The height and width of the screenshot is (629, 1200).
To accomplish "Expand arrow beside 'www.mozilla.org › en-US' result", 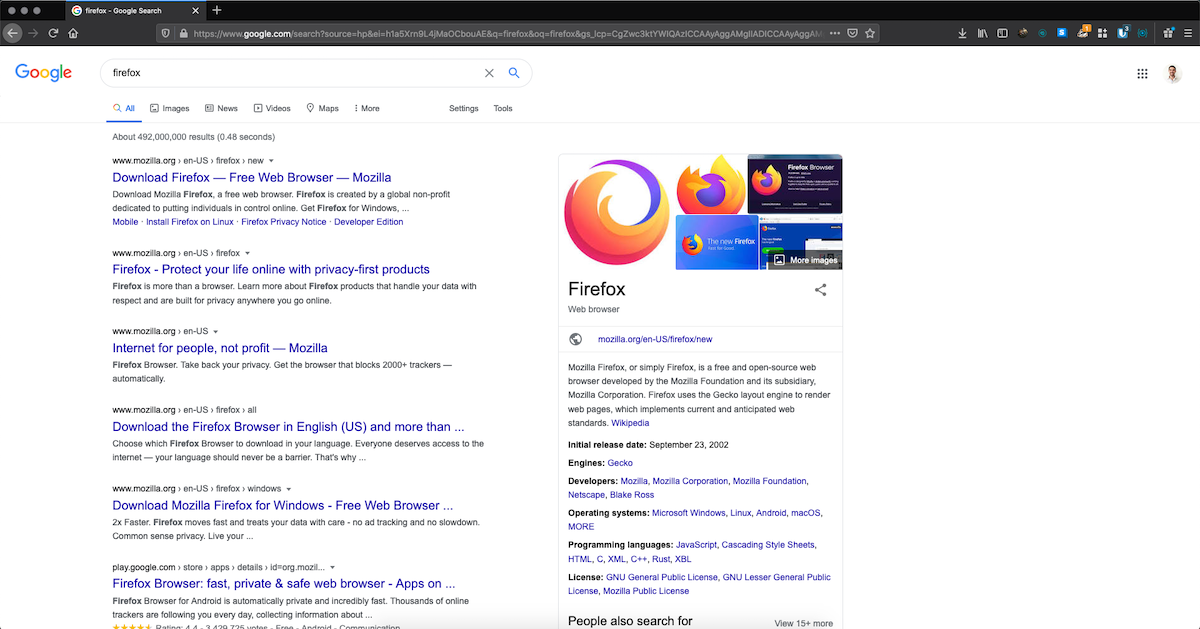I will (215, 332).
